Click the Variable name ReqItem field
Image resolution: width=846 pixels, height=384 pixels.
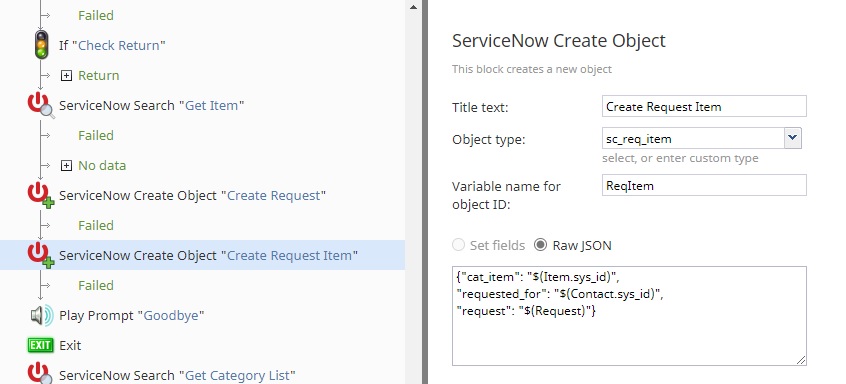(x=704, y=185)
